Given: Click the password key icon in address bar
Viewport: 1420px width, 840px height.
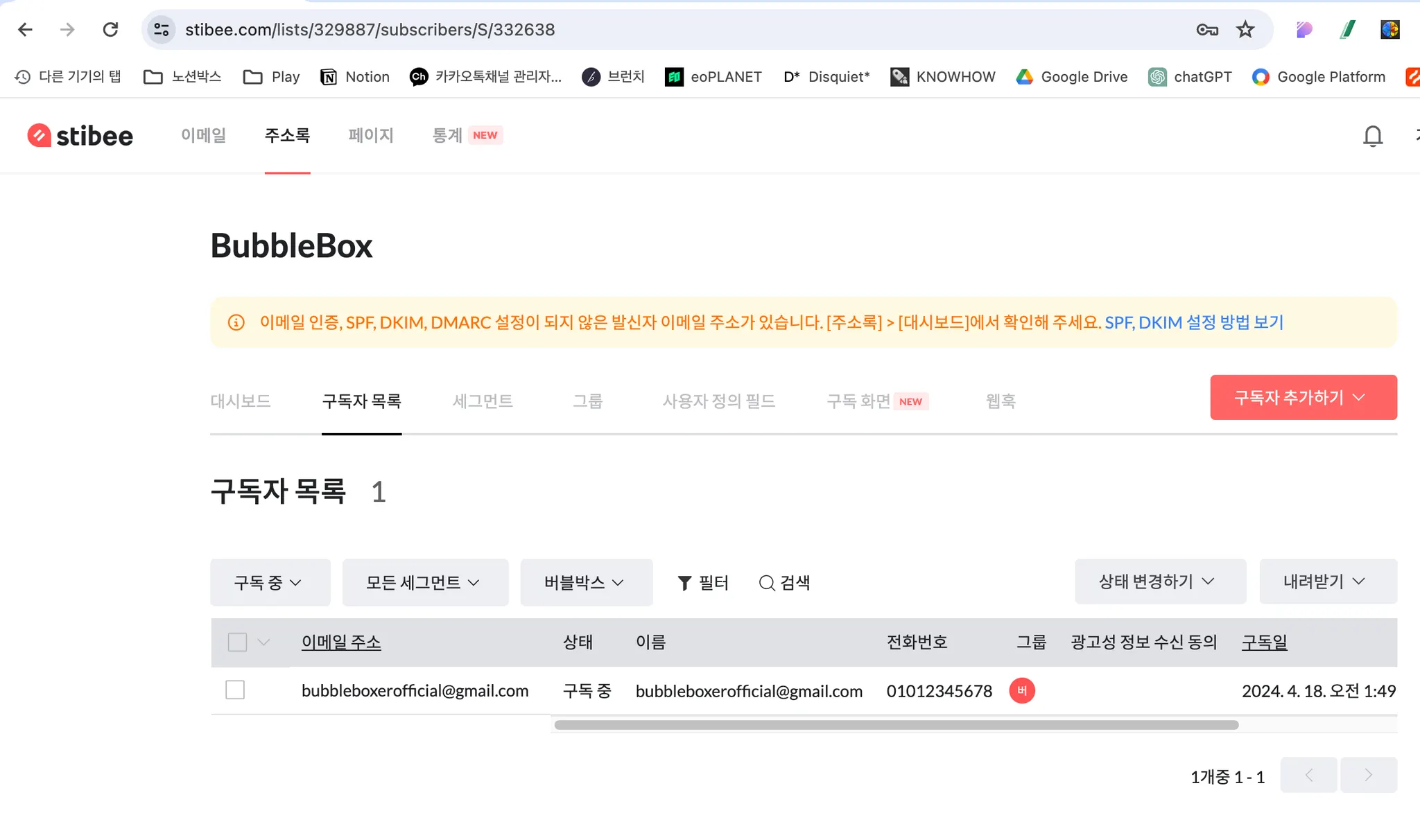Looking at the screenshot, I should (x=1207, y=30).
